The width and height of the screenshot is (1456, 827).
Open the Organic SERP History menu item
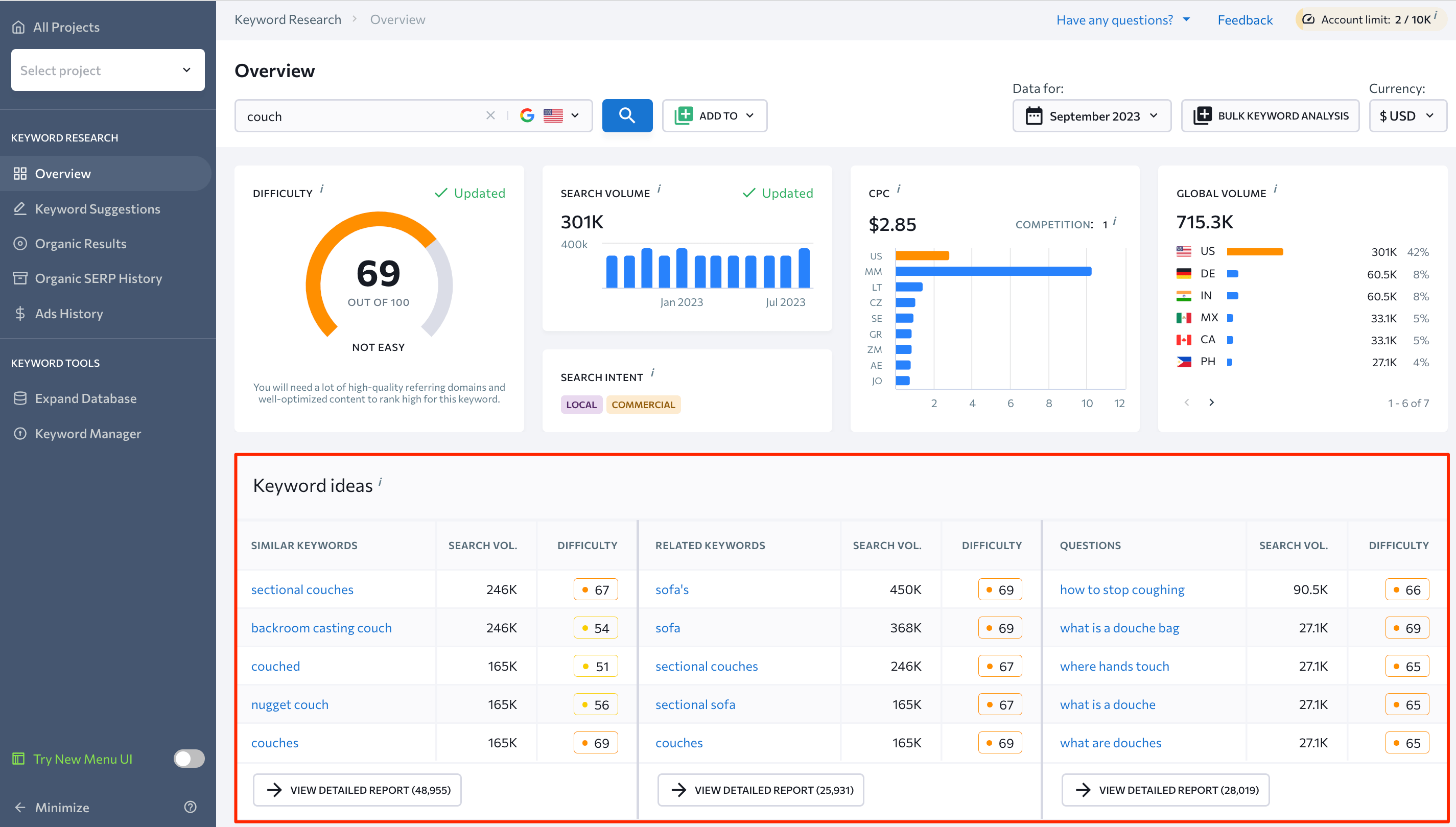coord(99,278)
